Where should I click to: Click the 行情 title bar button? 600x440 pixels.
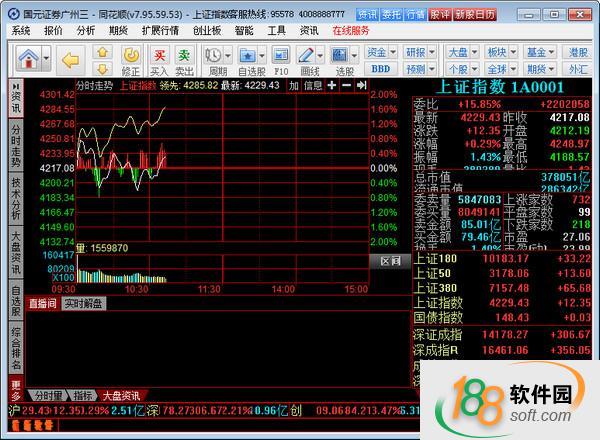point(416,15)
